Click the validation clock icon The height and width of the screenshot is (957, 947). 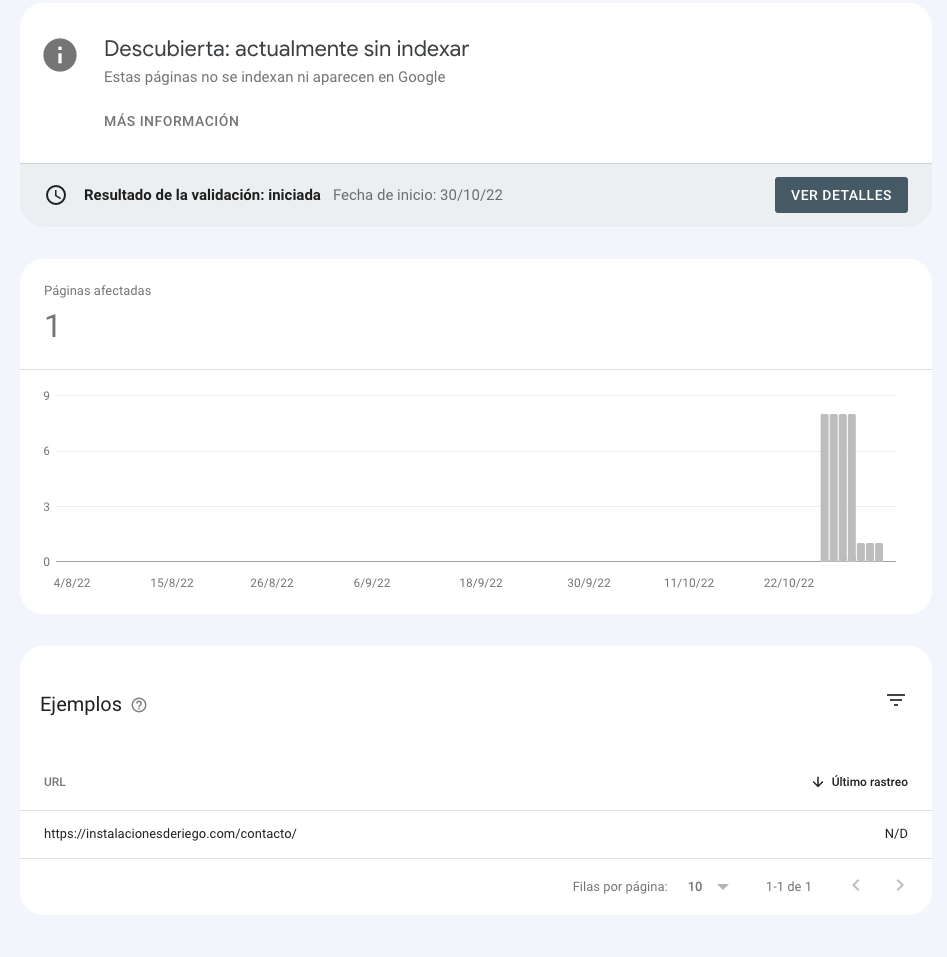[x=56, y=195]
